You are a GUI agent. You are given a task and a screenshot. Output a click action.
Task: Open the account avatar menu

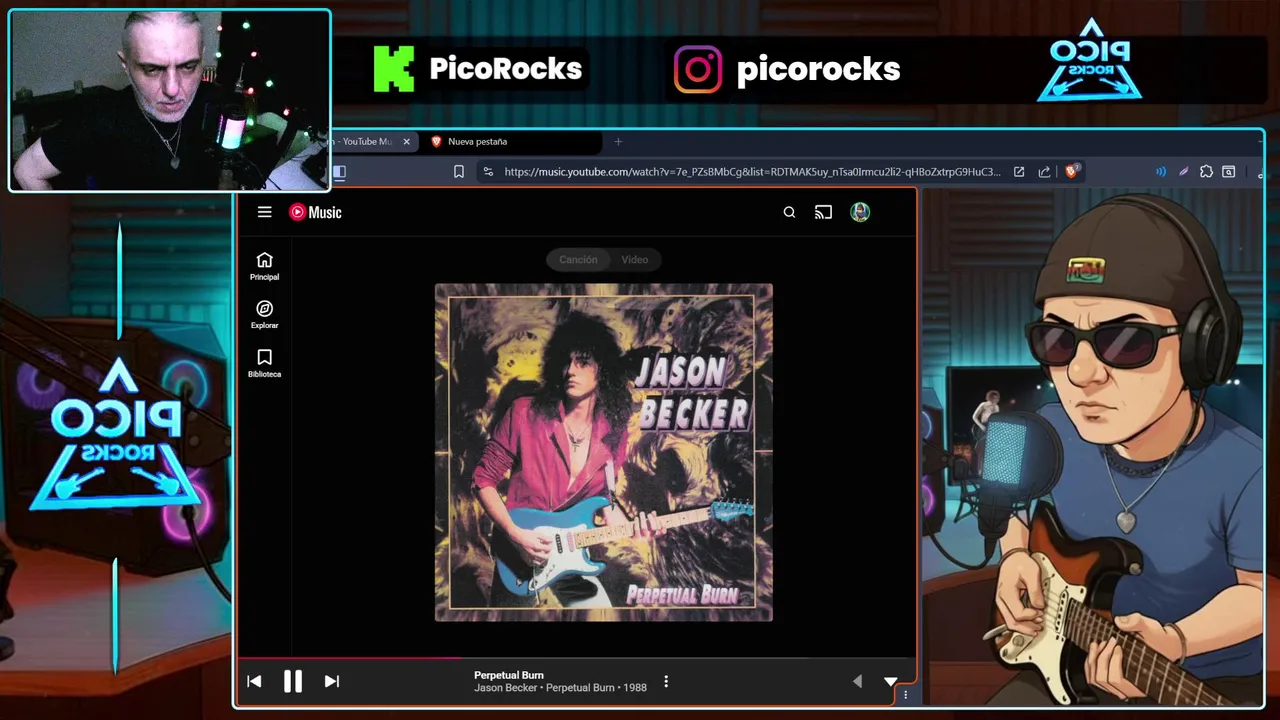click(x=860, y=212)
